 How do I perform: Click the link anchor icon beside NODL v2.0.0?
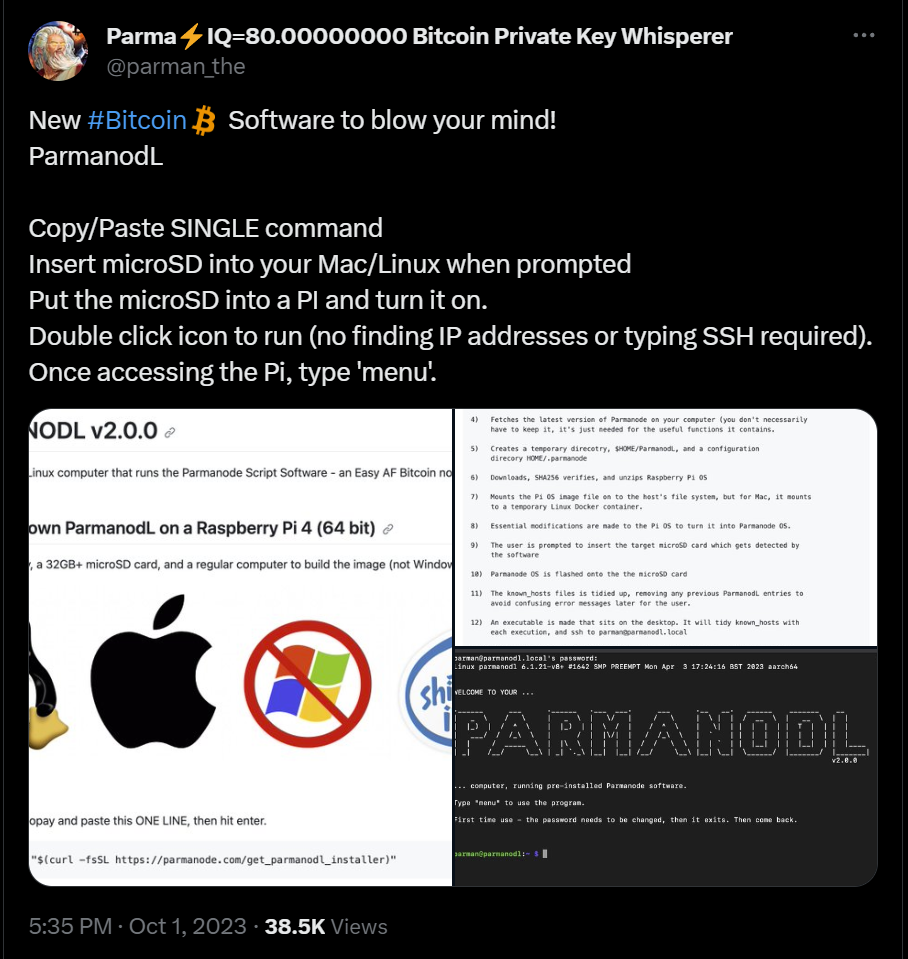coord(170,432)
